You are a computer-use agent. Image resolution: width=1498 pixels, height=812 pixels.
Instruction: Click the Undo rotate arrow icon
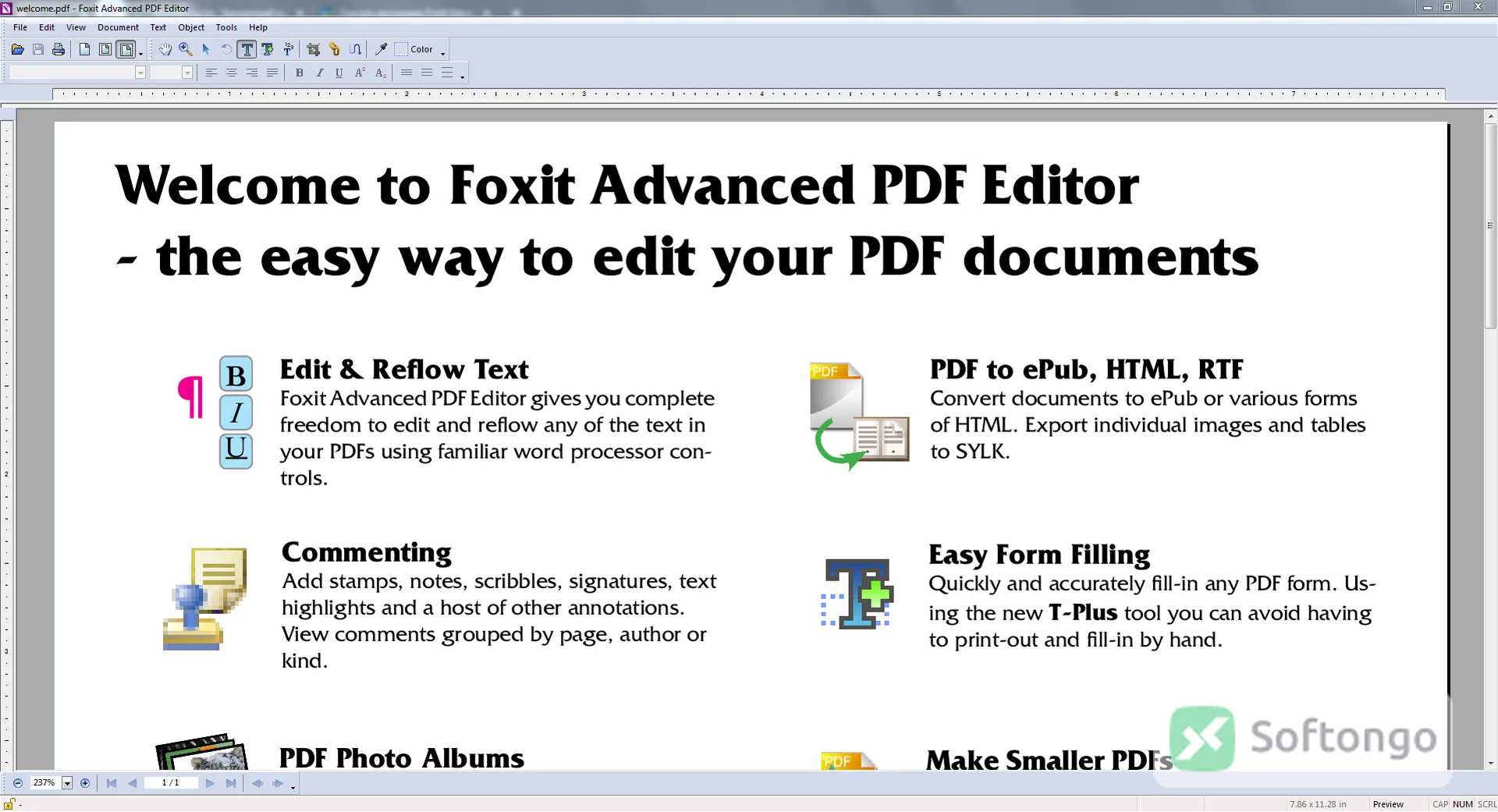coord(226,49)
